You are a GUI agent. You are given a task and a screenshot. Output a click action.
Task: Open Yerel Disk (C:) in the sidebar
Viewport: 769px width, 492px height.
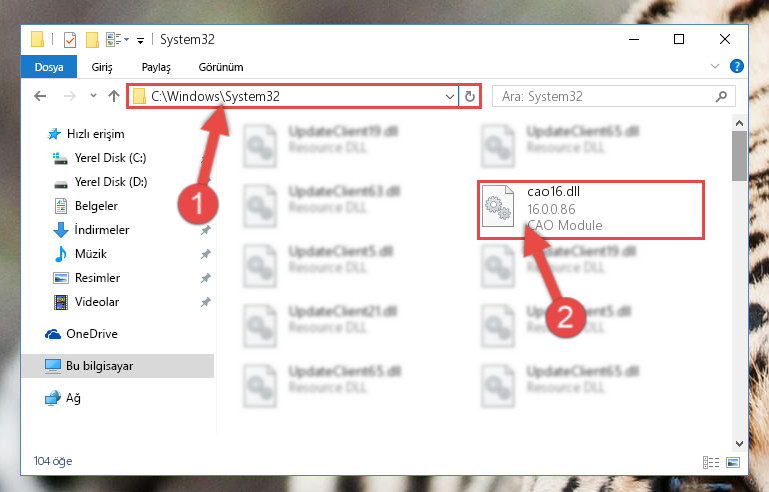click(110, 158)
